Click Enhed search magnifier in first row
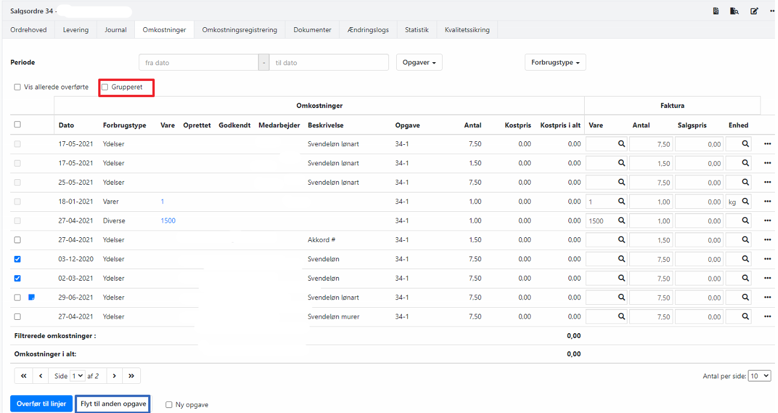This screenshot has height=413, width=778. coord(745,144)
